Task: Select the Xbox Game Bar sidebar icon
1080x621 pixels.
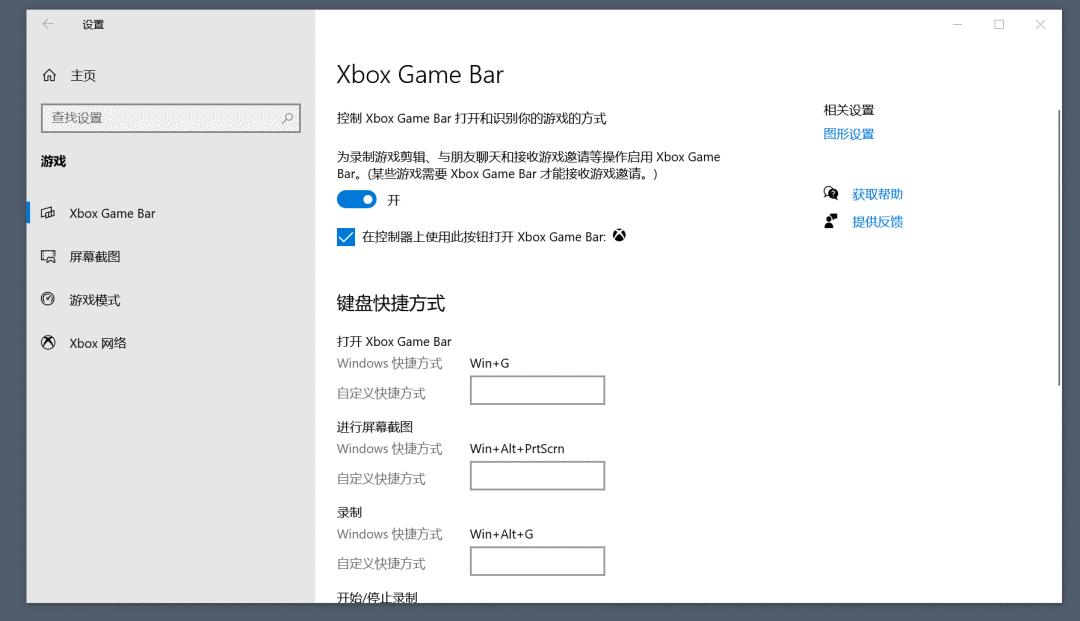Action: click(x=47, y=213)
